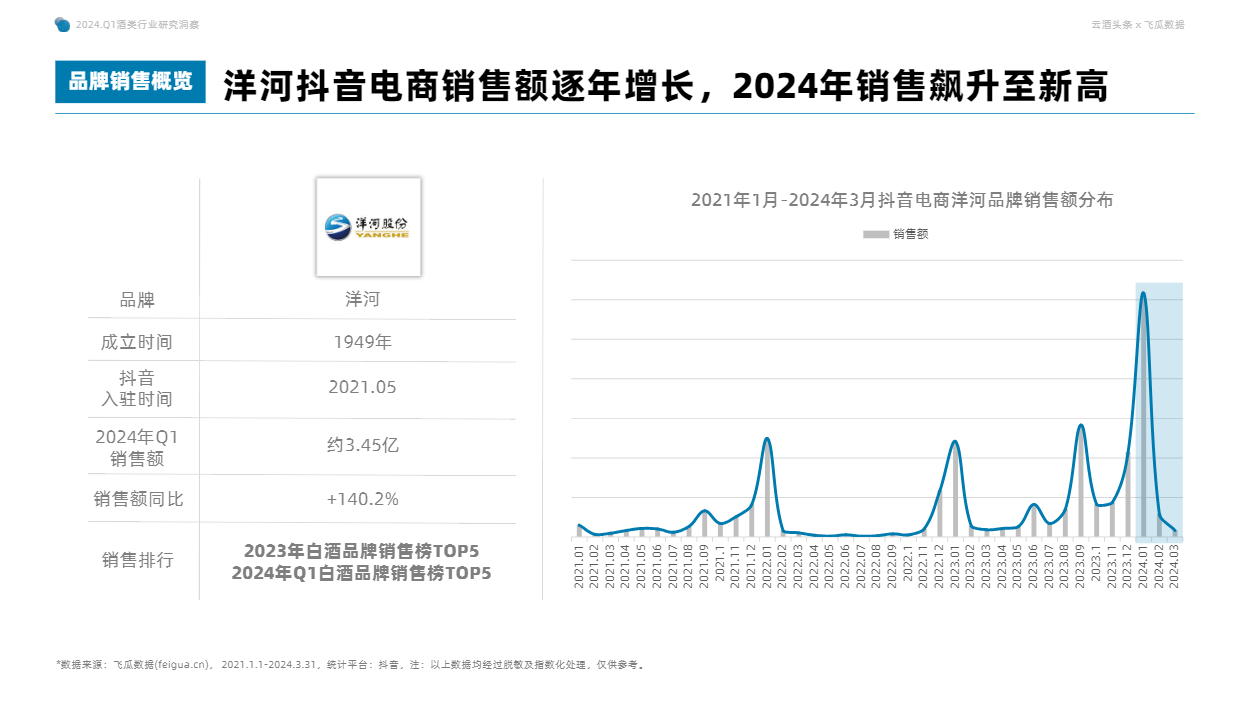Click the 抖音入驻时间 row label

(x=137, y=388)
